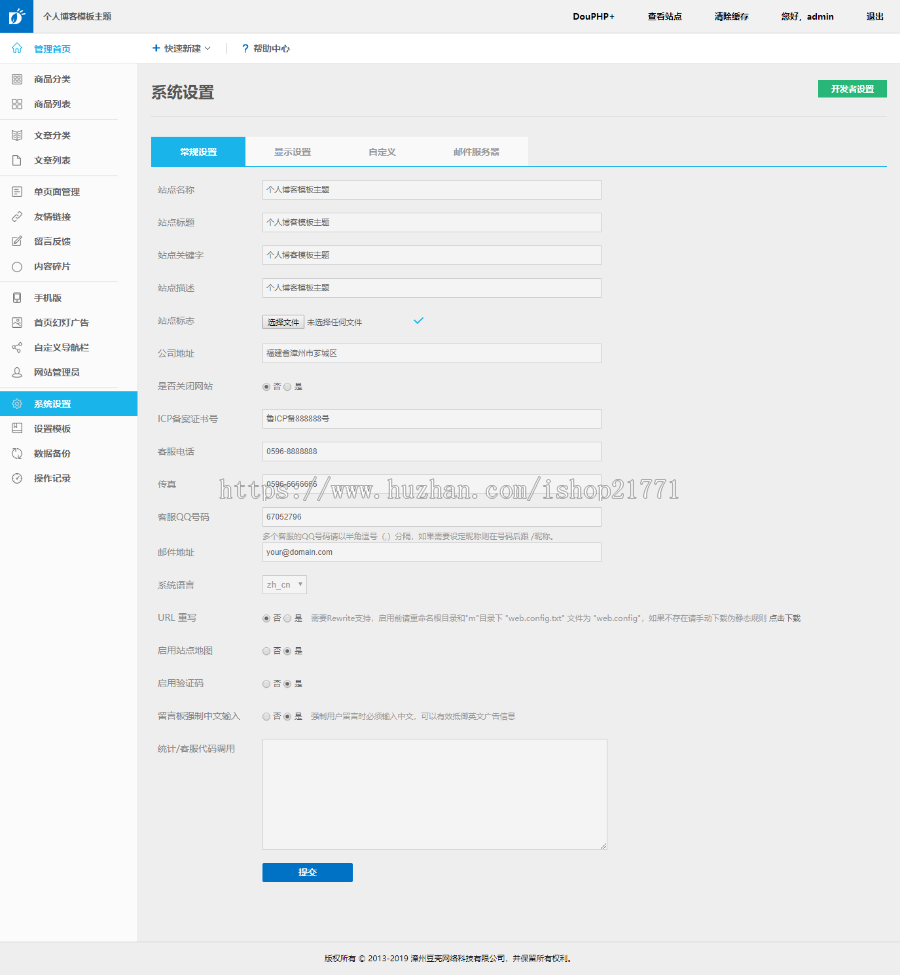Click the 数据备份 refresh icon

(x=17, y=453)
